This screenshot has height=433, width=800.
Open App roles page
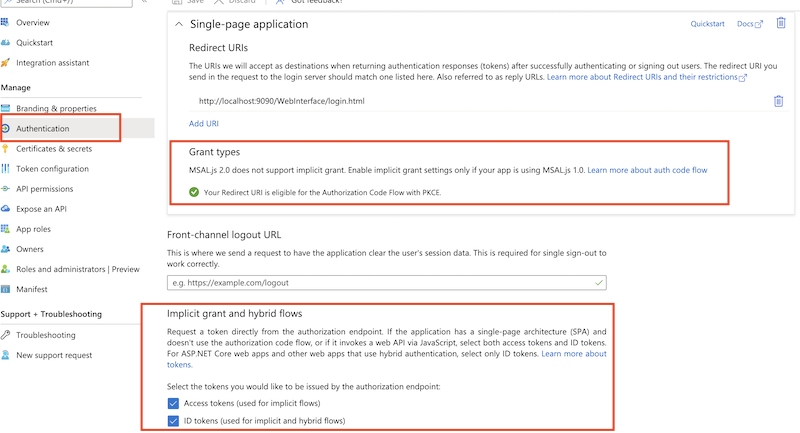click(x=33, y=229)
